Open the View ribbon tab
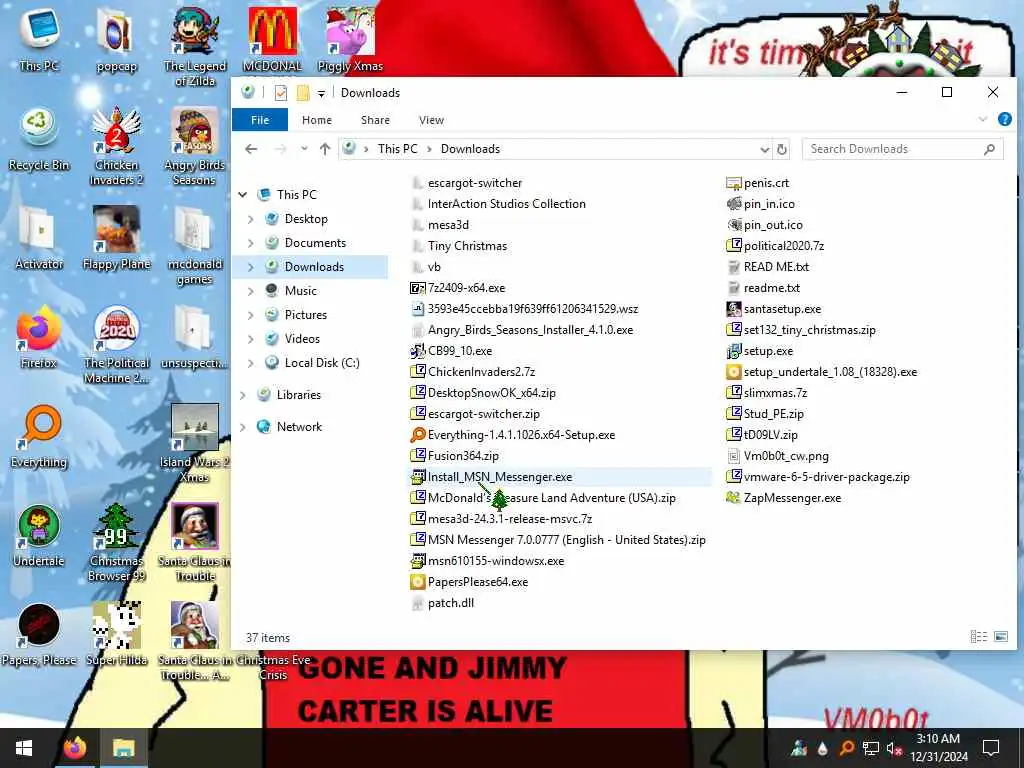The height and width of the screenshot is (768, 1024). 431,120
